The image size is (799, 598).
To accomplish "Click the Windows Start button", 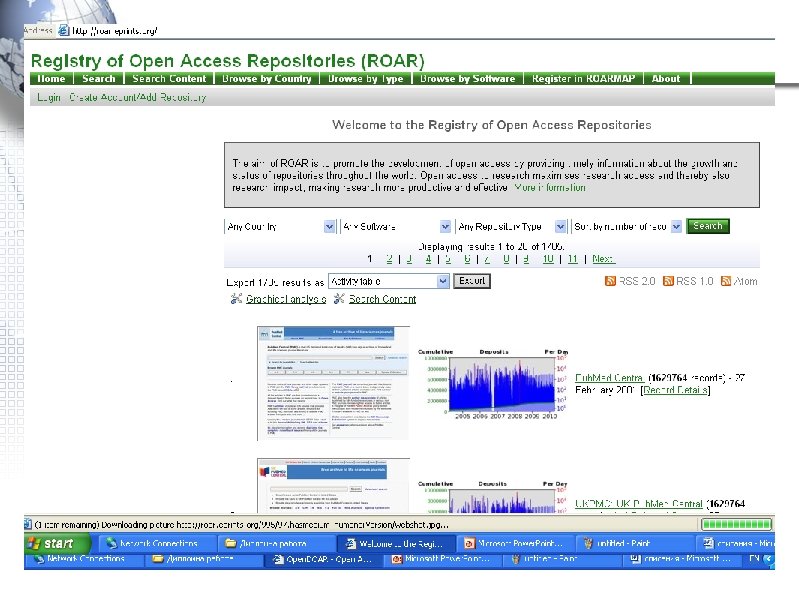I will [57, 543].
